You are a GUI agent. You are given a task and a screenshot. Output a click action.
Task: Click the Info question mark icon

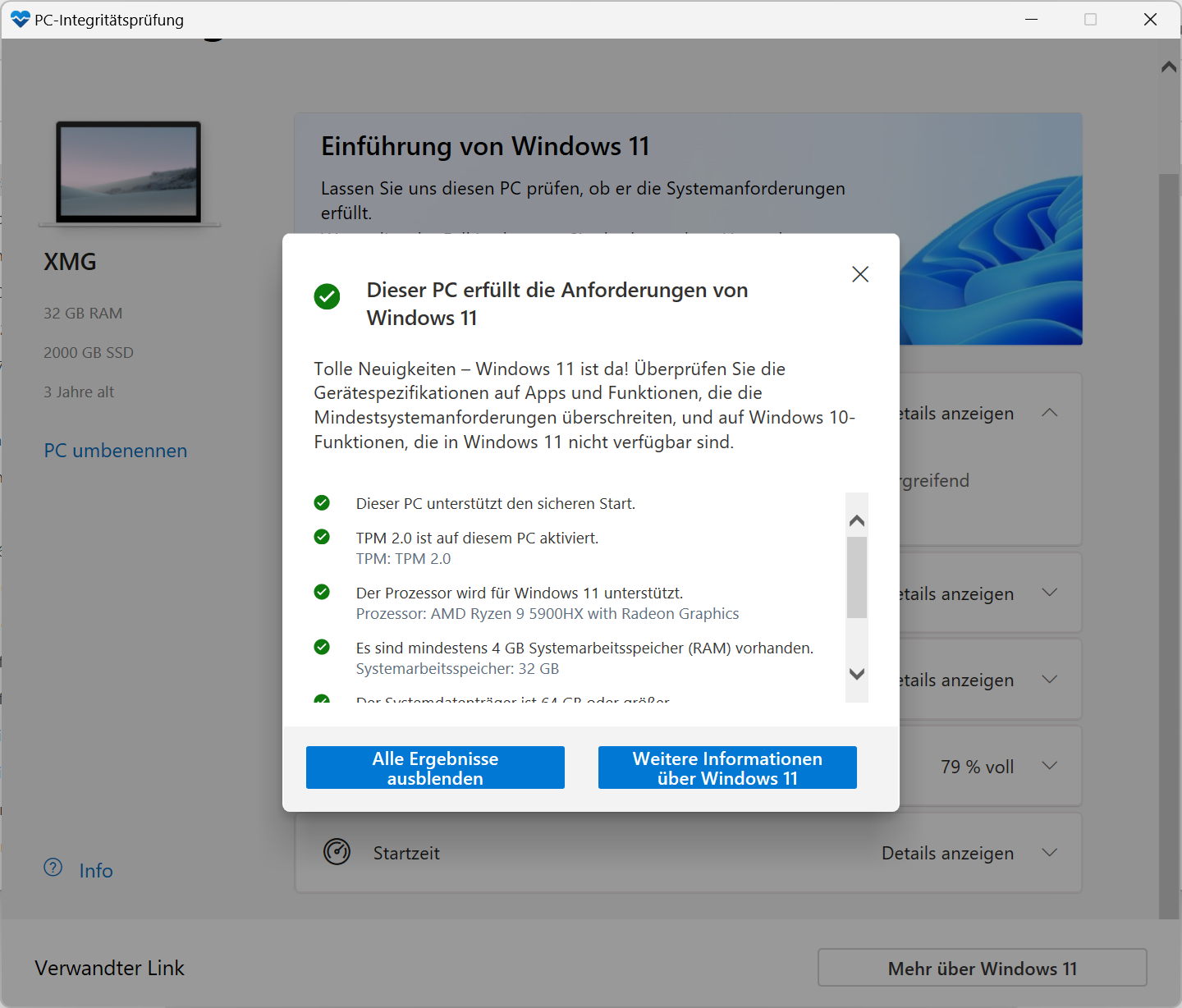53,868
